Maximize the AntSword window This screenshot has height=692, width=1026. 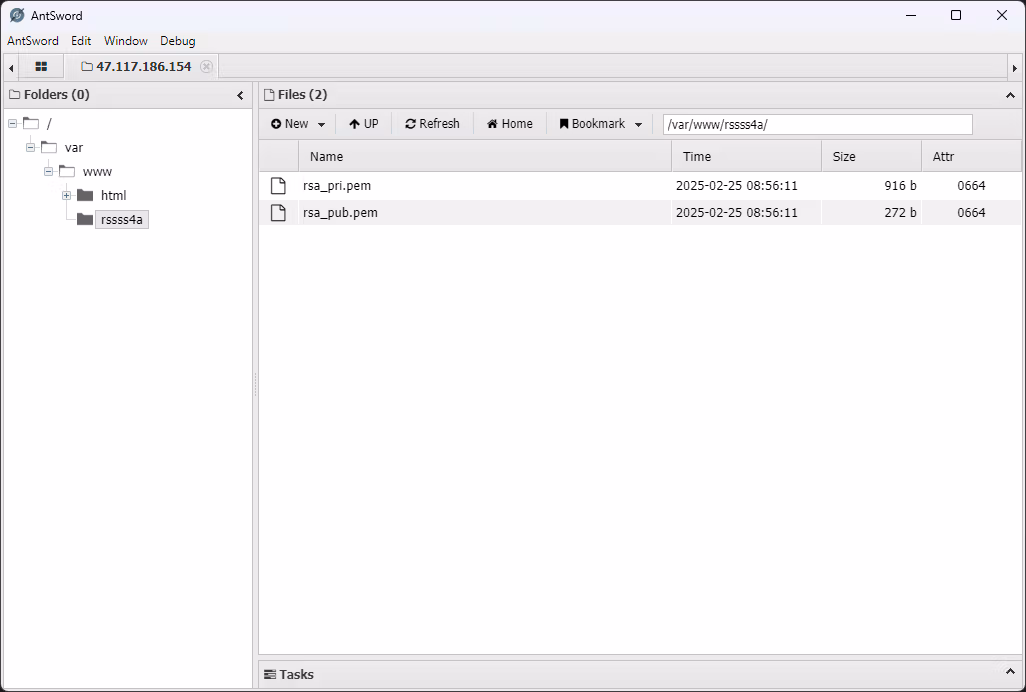(x=956, y=15)
